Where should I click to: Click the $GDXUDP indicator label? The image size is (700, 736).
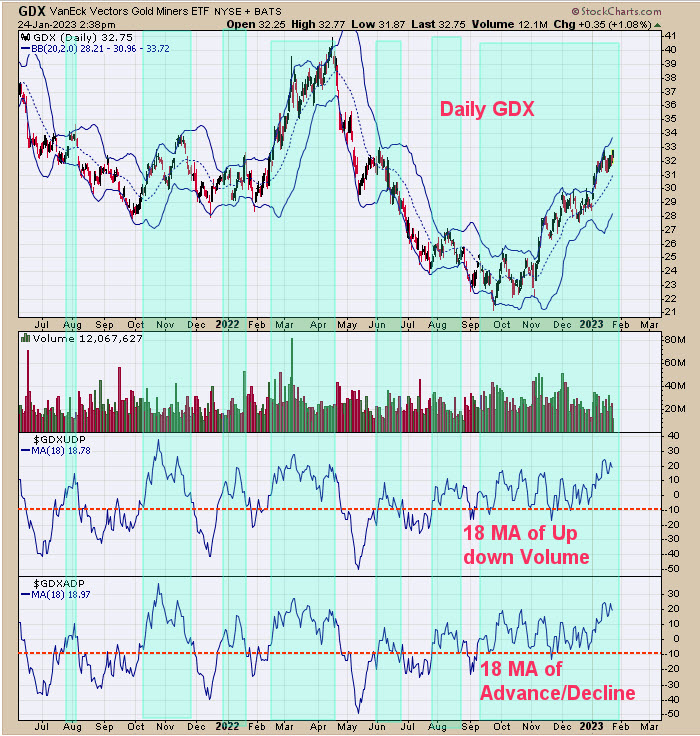(59, 439)
